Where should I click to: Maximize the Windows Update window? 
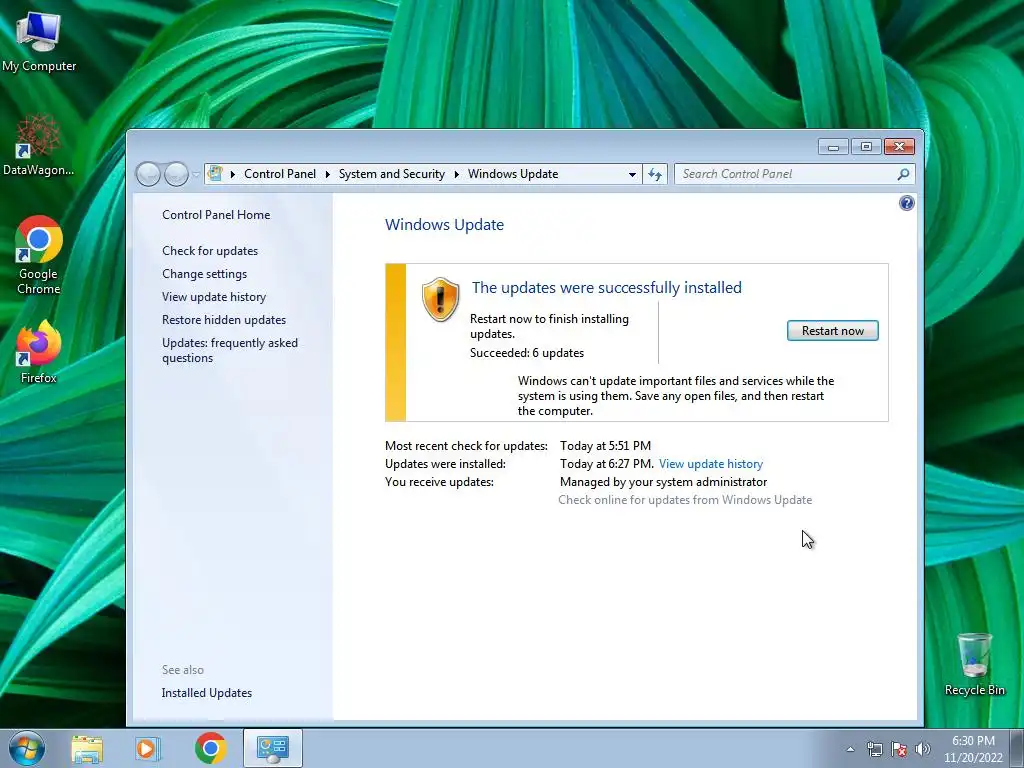point(866,147)
